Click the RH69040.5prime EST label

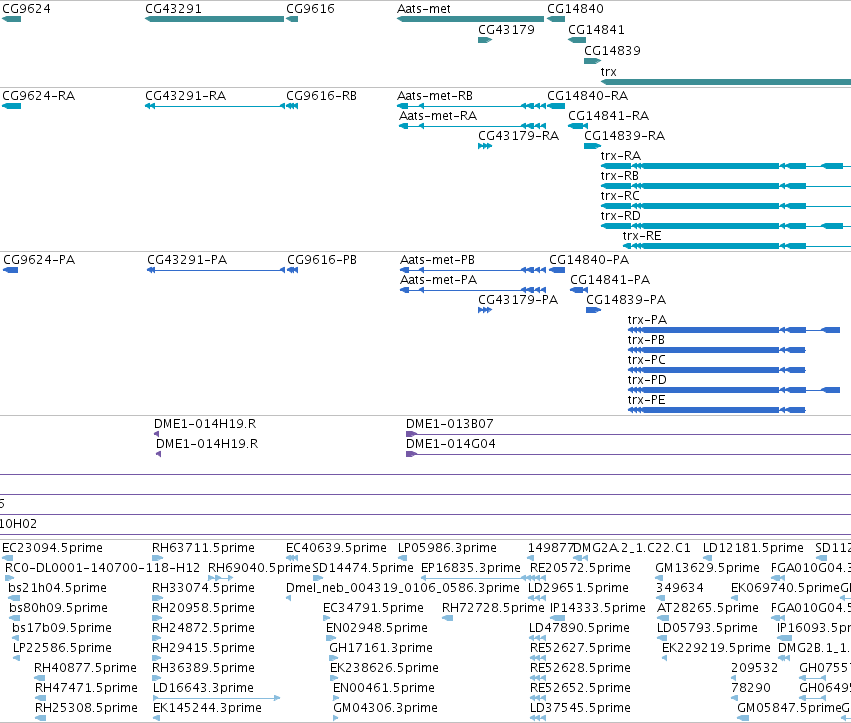tap(259, 568)
